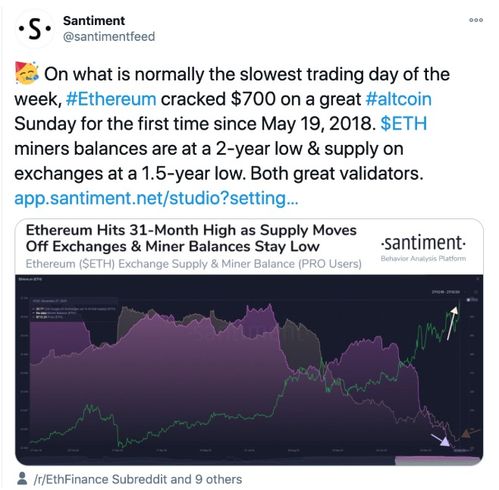
Task: Open the @santimentfeed handle
Action: point(109,36)
